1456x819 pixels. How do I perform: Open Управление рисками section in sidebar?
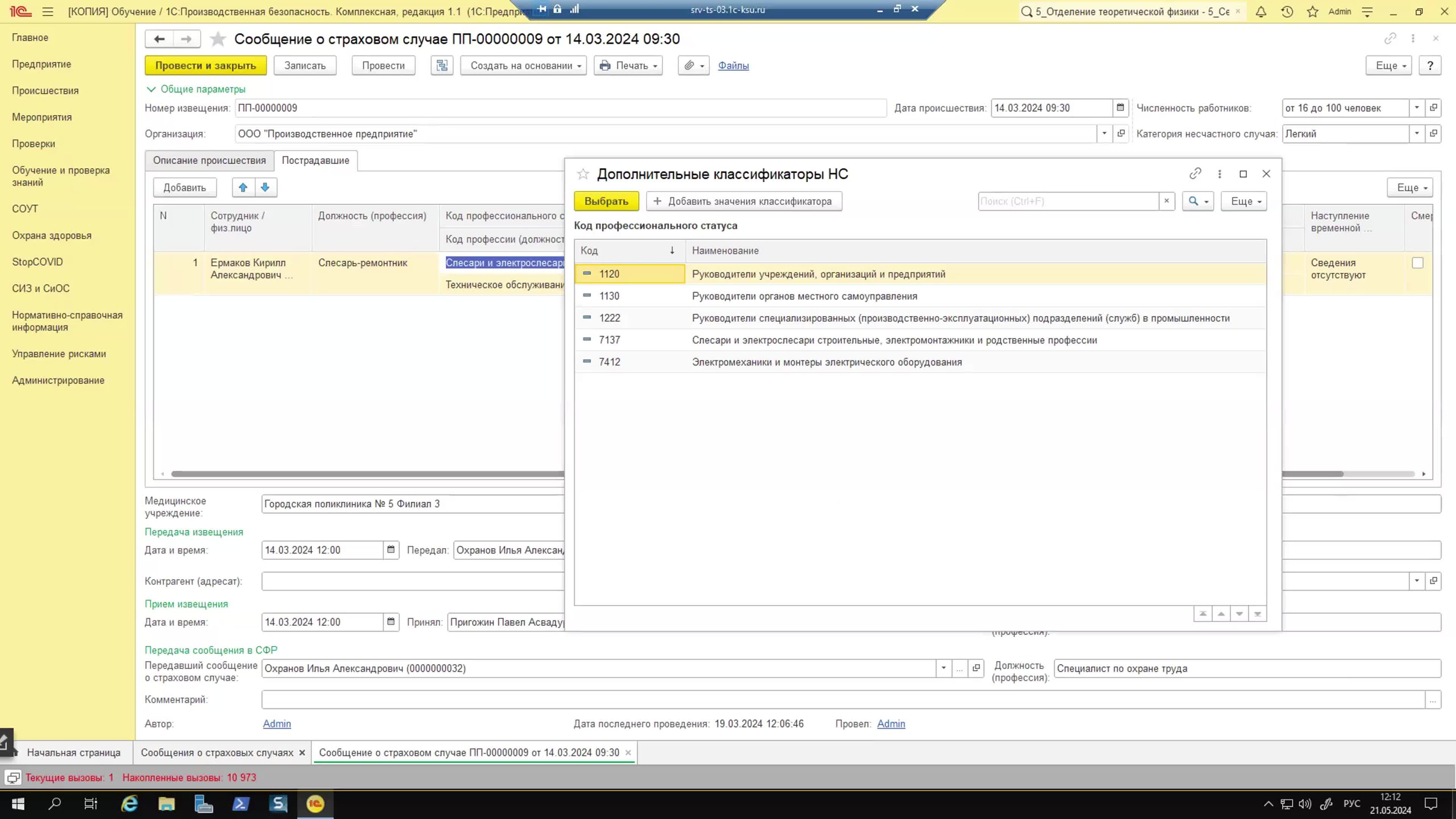tap(59, 354)
